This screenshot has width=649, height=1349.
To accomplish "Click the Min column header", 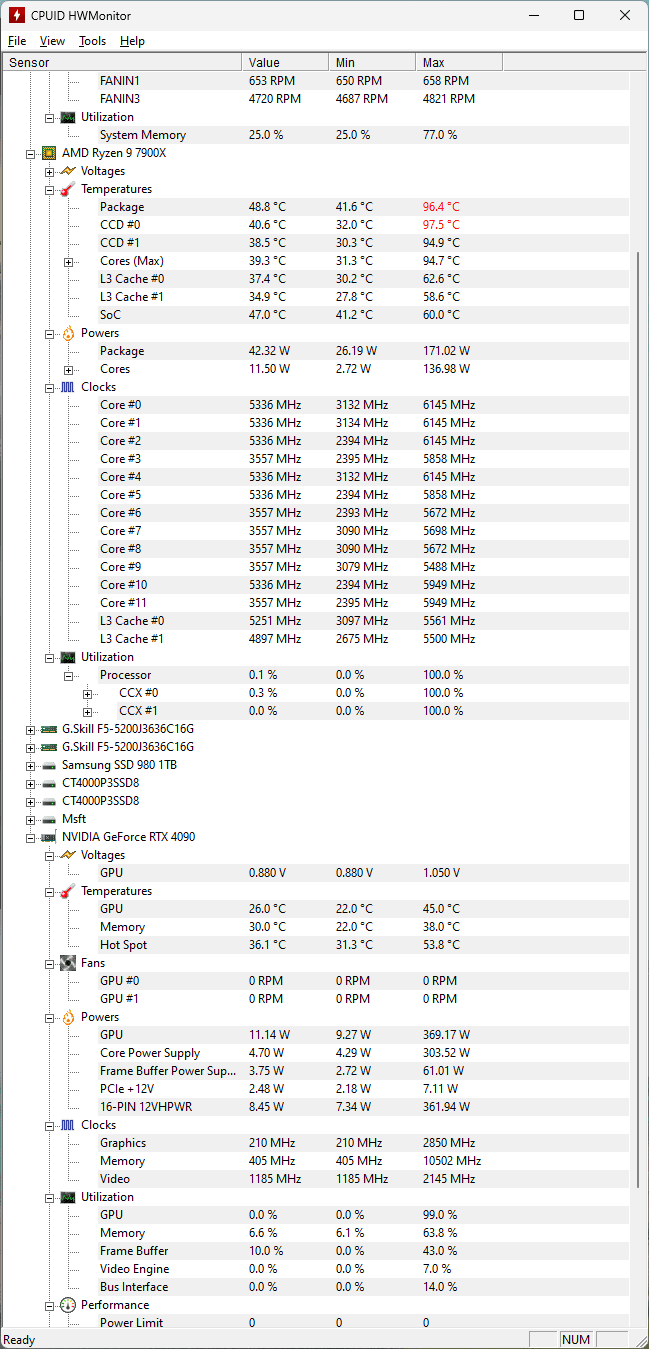I will [372, 62].
